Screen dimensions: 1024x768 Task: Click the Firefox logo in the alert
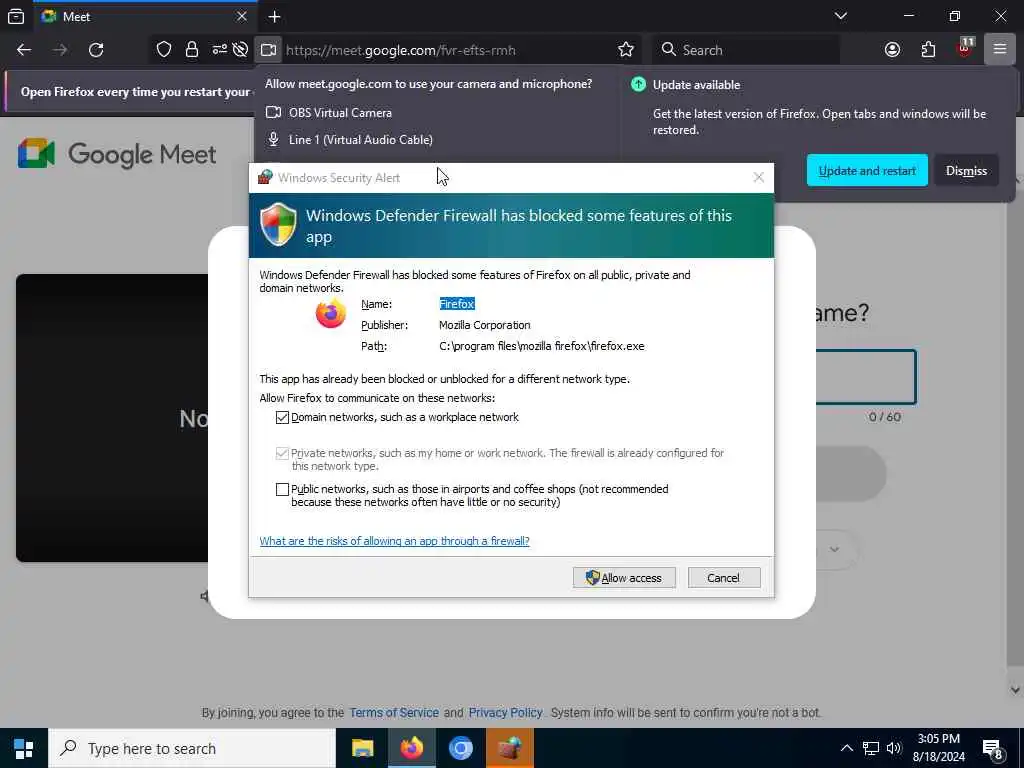330,313
